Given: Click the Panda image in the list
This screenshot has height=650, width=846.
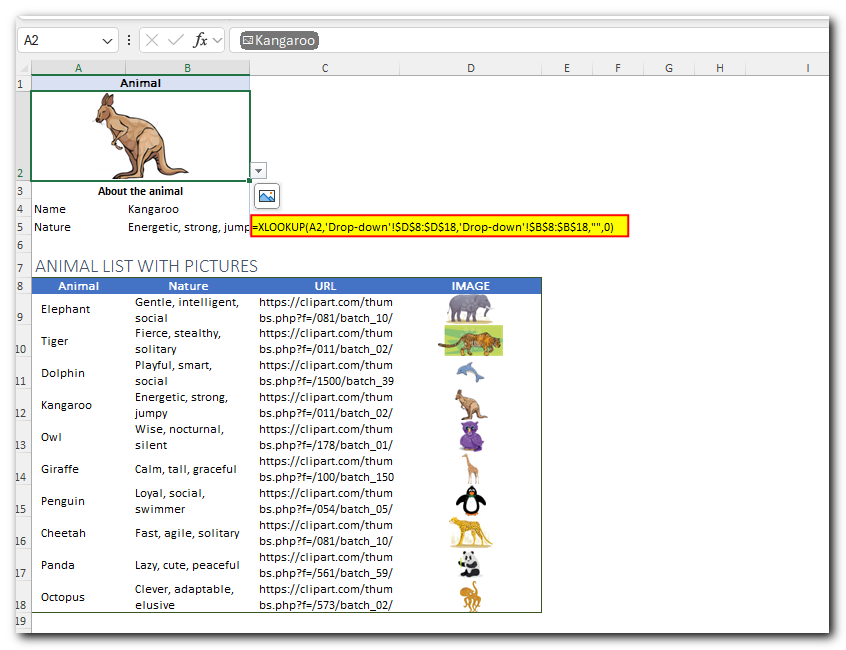Looking at the screenshot, I should click(x=469, y=564).
